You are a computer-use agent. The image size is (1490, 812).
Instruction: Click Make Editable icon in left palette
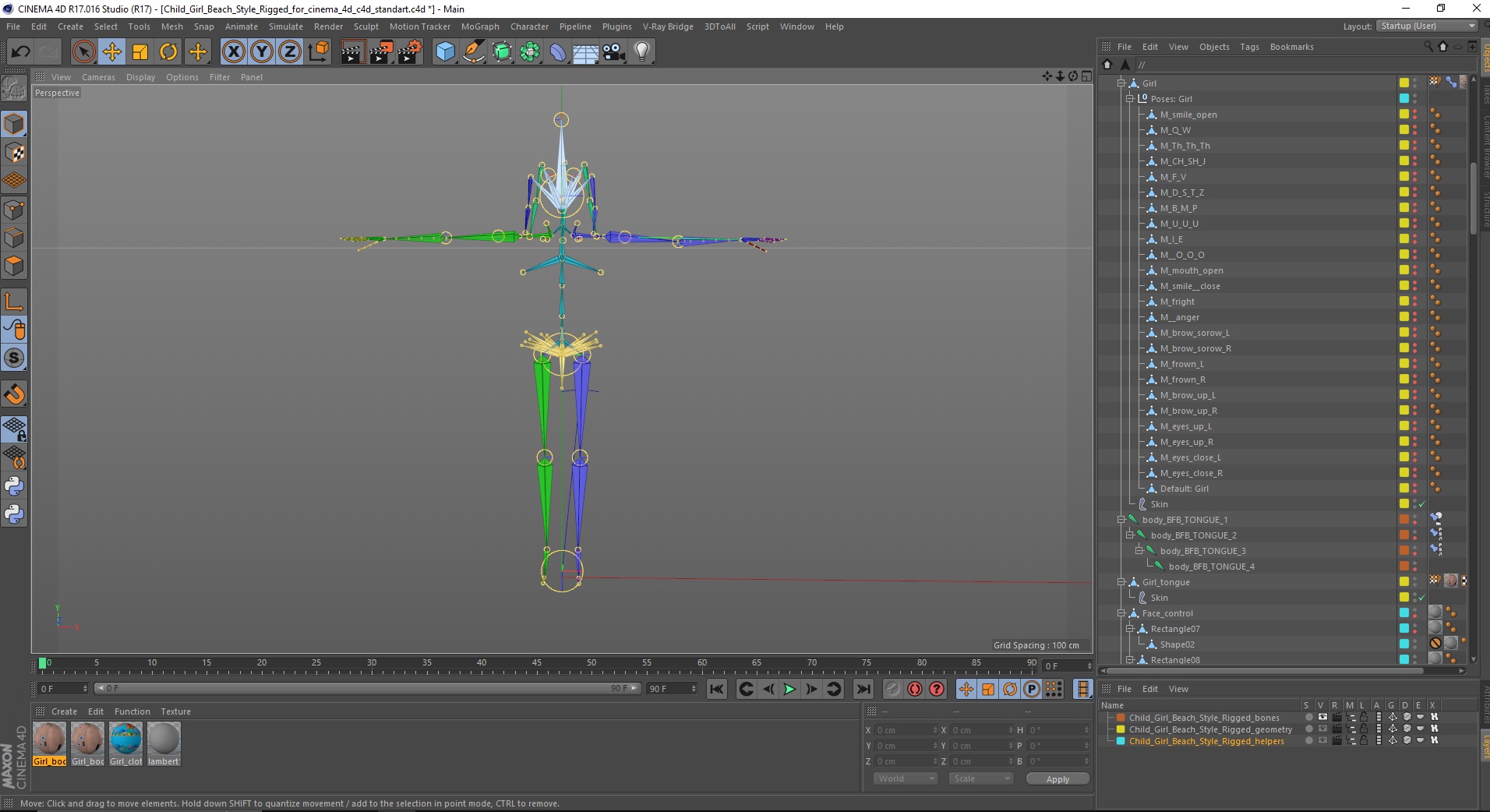pyautogui.click(x=14, y=89)
